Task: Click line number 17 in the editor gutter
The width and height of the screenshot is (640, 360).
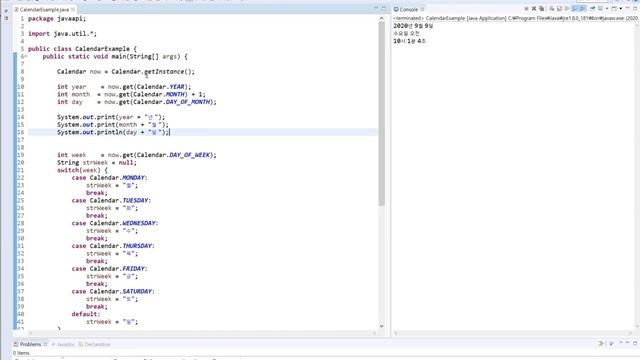Action: (x=21, y=140)
